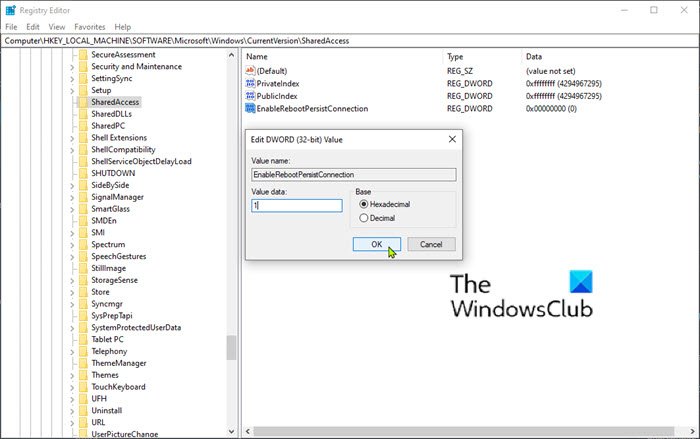Click the tree pane scroll down arrow
This screenshot has height=439, width=700.
(231, 431)
